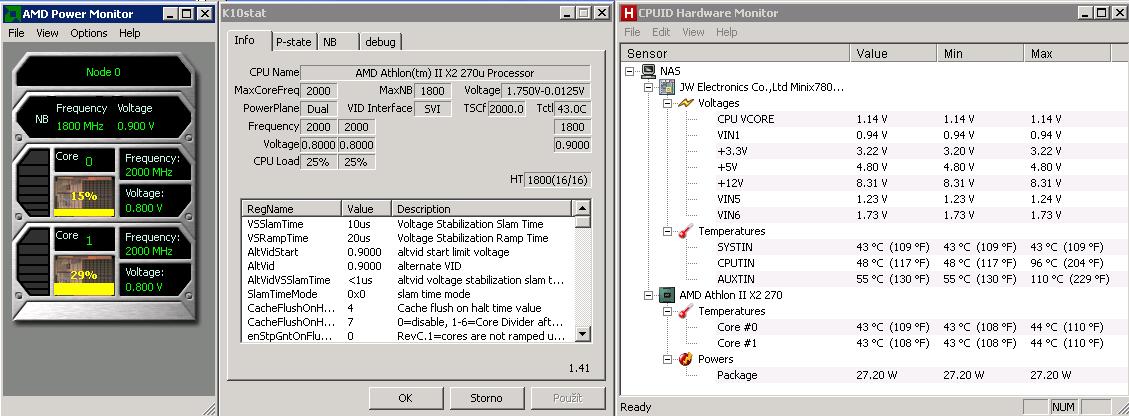The width and height of the screenshot is (1129, 416).
Task: Click the Storno button in K10stat
Action: click(x=486, y=397)
